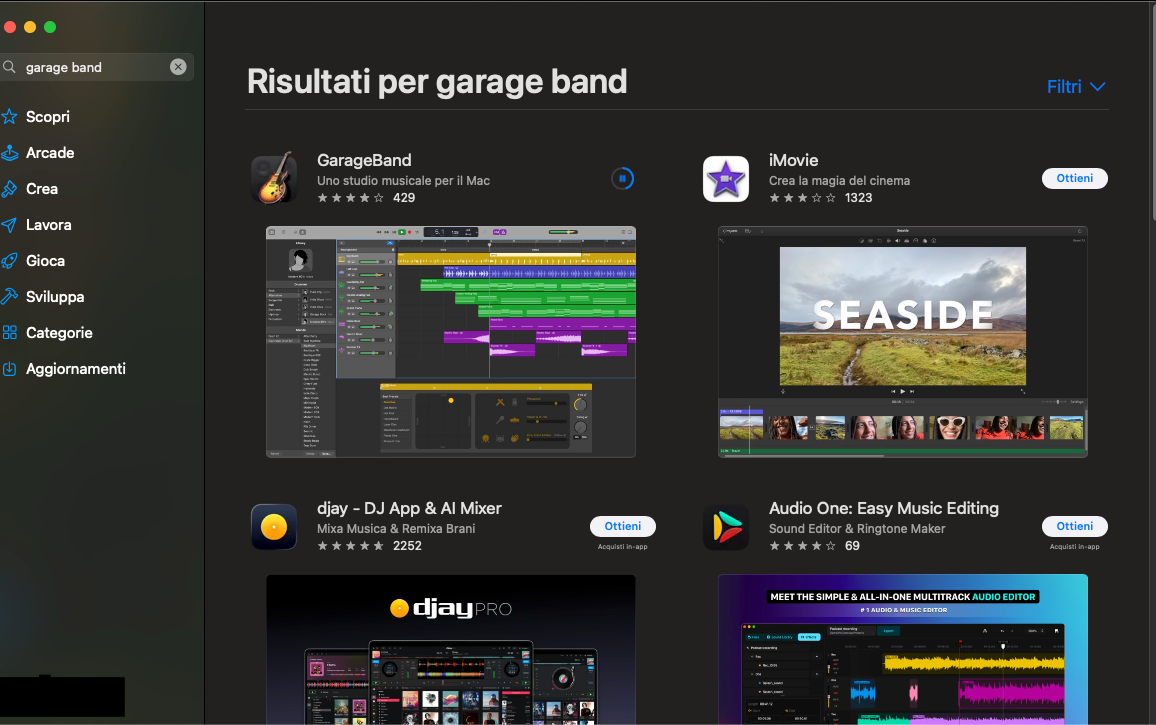Open the Crea section
The image size is (1156, 725).
[42, 189]
